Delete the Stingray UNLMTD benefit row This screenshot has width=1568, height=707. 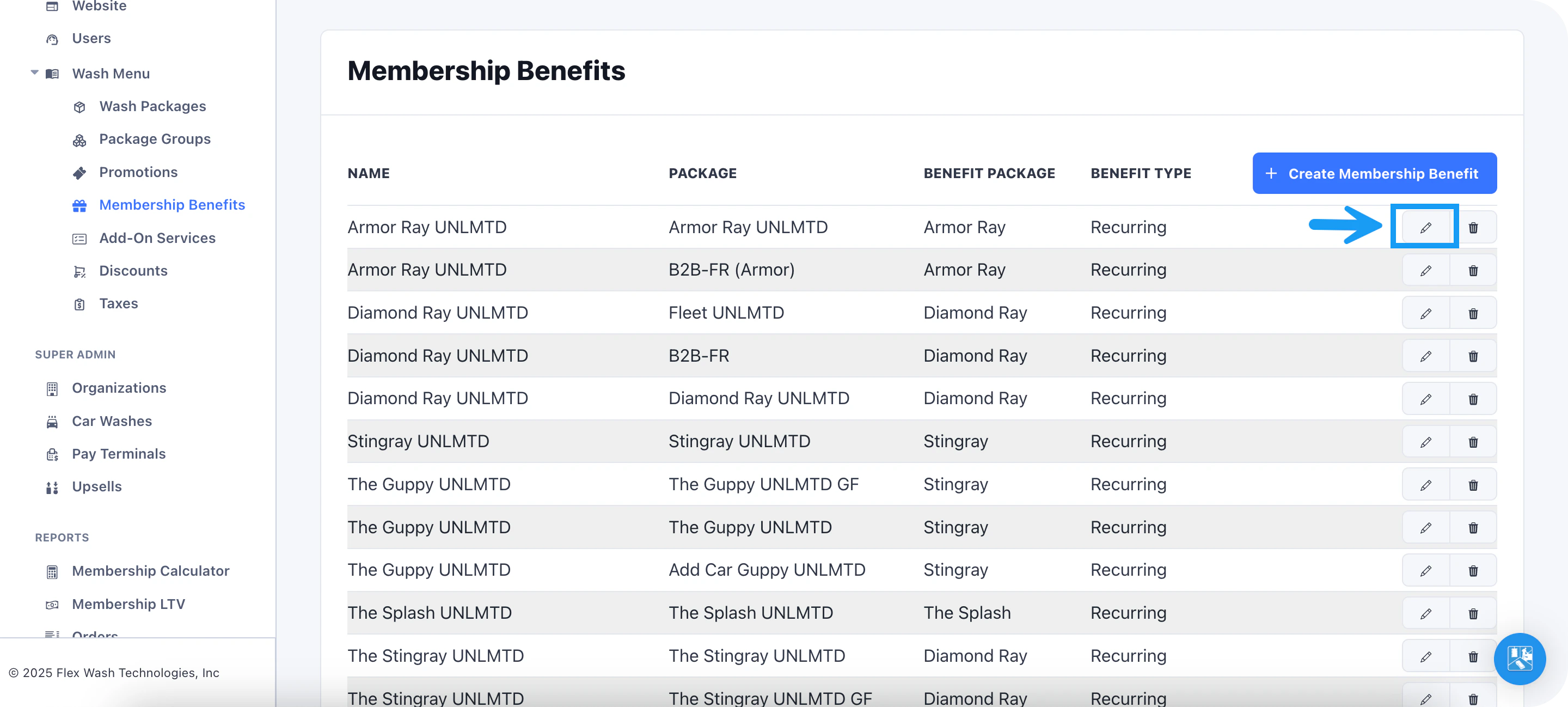[x=1472, y=442]
